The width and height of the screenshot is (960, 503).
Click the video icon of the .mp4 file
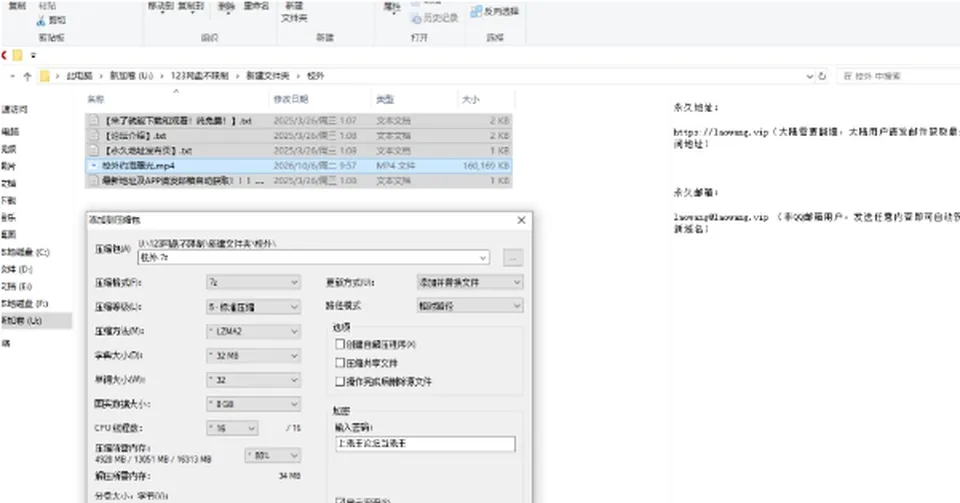click(x=94, y=166)
